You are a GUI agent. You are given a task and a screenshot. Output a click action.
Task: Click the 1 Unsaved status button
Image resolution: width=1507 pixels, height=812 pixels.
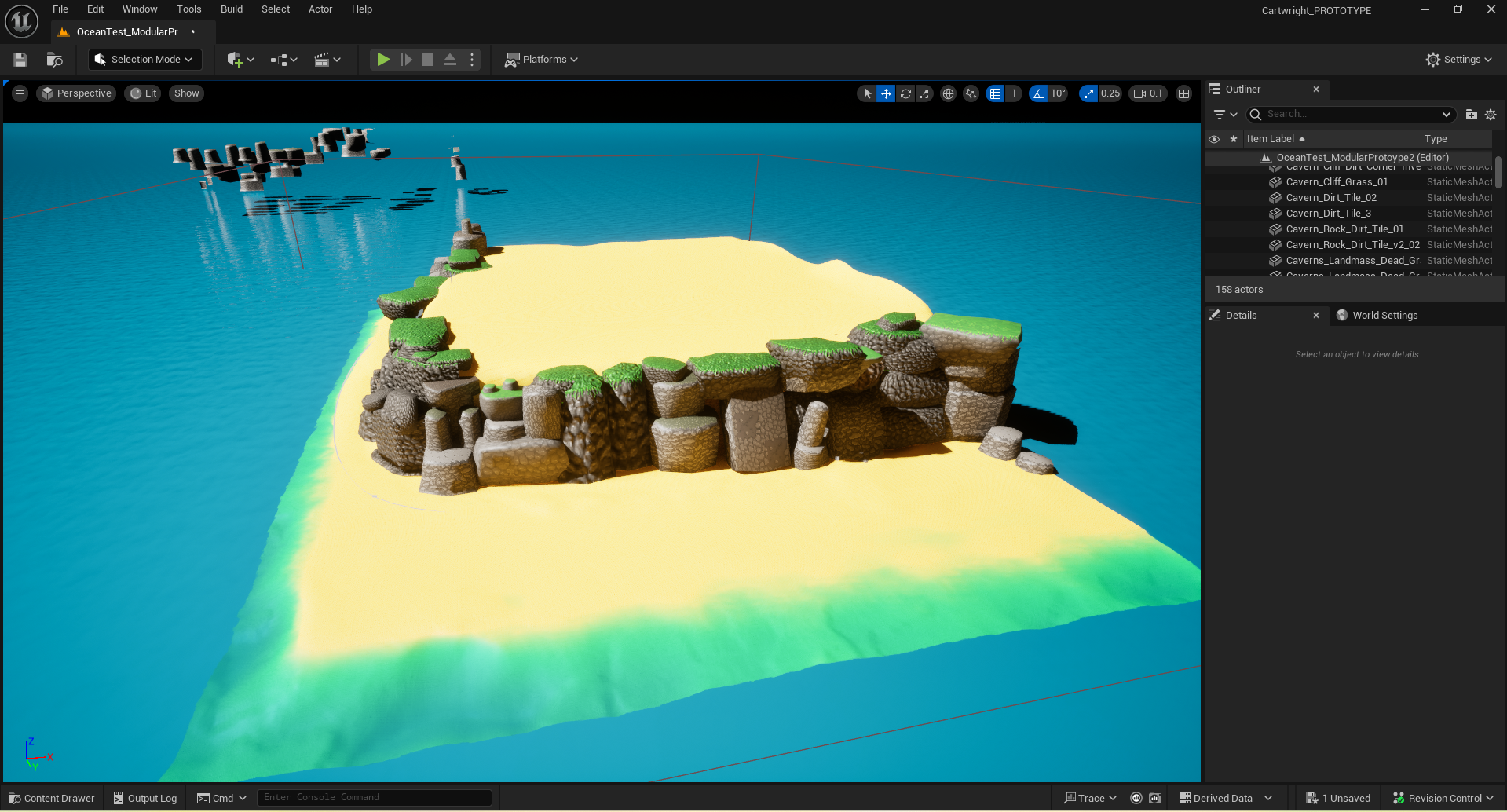(1338, 799)
